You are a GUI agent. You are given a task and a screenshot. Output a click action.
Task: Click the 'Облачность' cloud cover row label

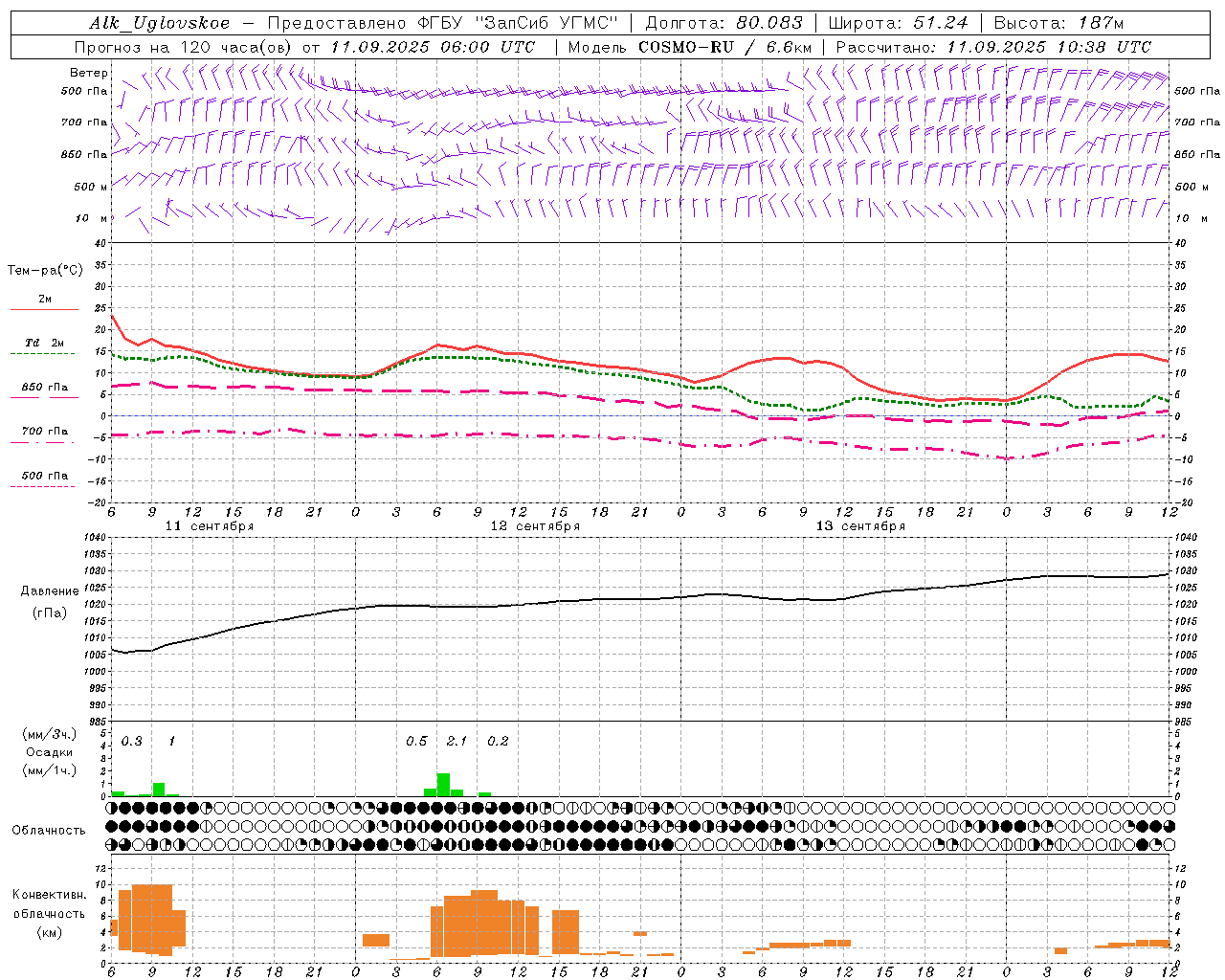(x=49, y=831)
